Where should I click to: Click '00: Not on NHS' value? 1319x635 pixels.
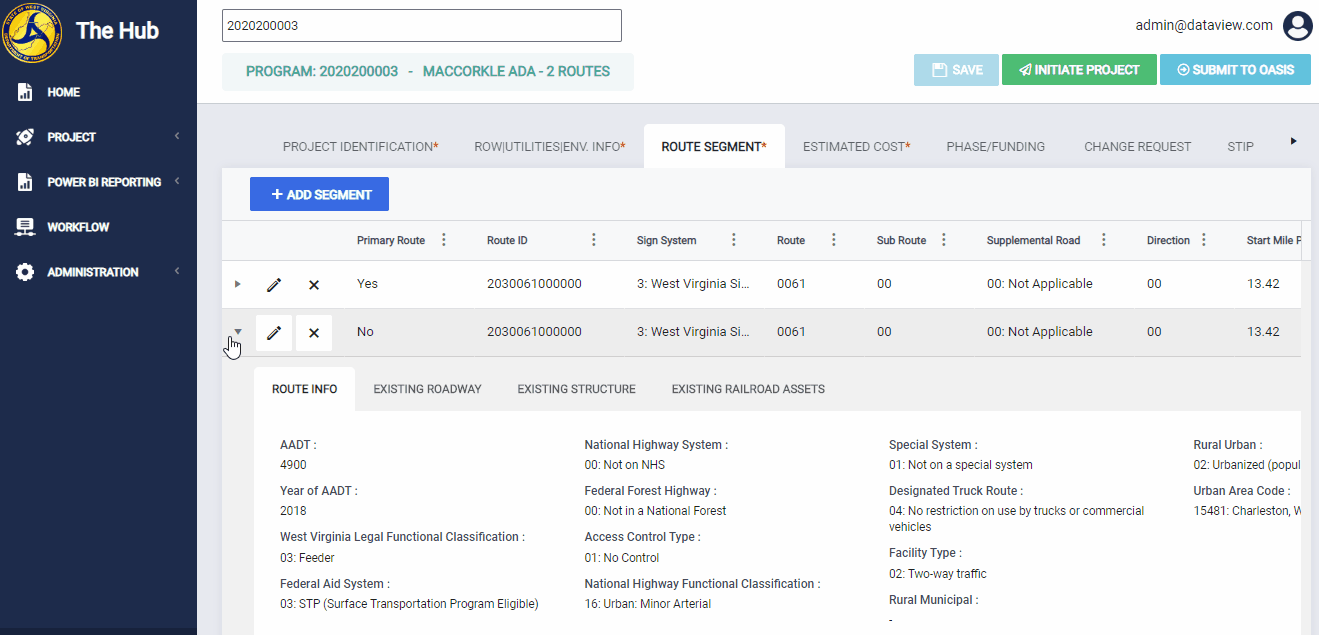625,465
